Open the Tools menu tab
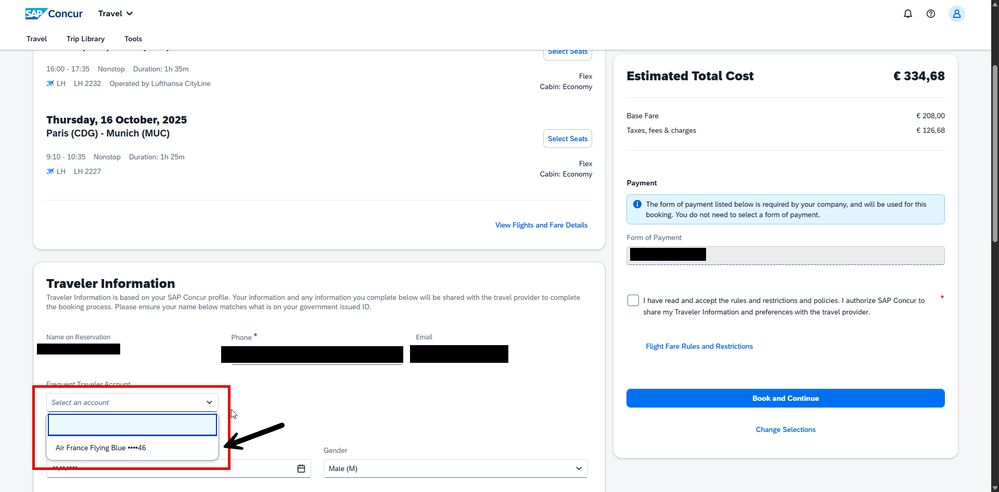This screenshot has height=492, width=999. (x=133, y=39)
